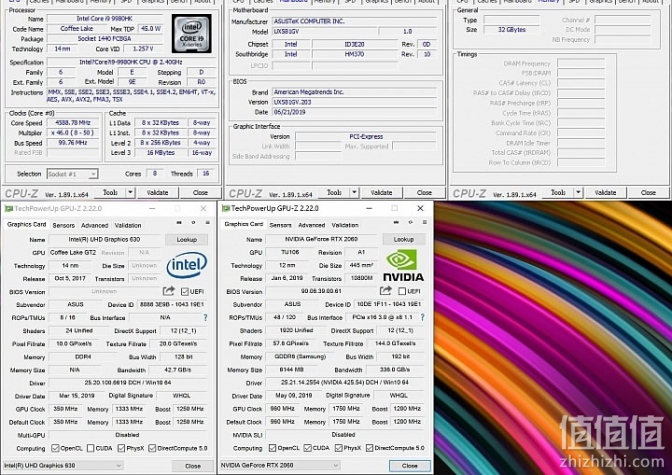Click the NVIDIA GeForce RTX 2060 name field
The width and height of the screenshot is (672, 475).
[321, 239]
